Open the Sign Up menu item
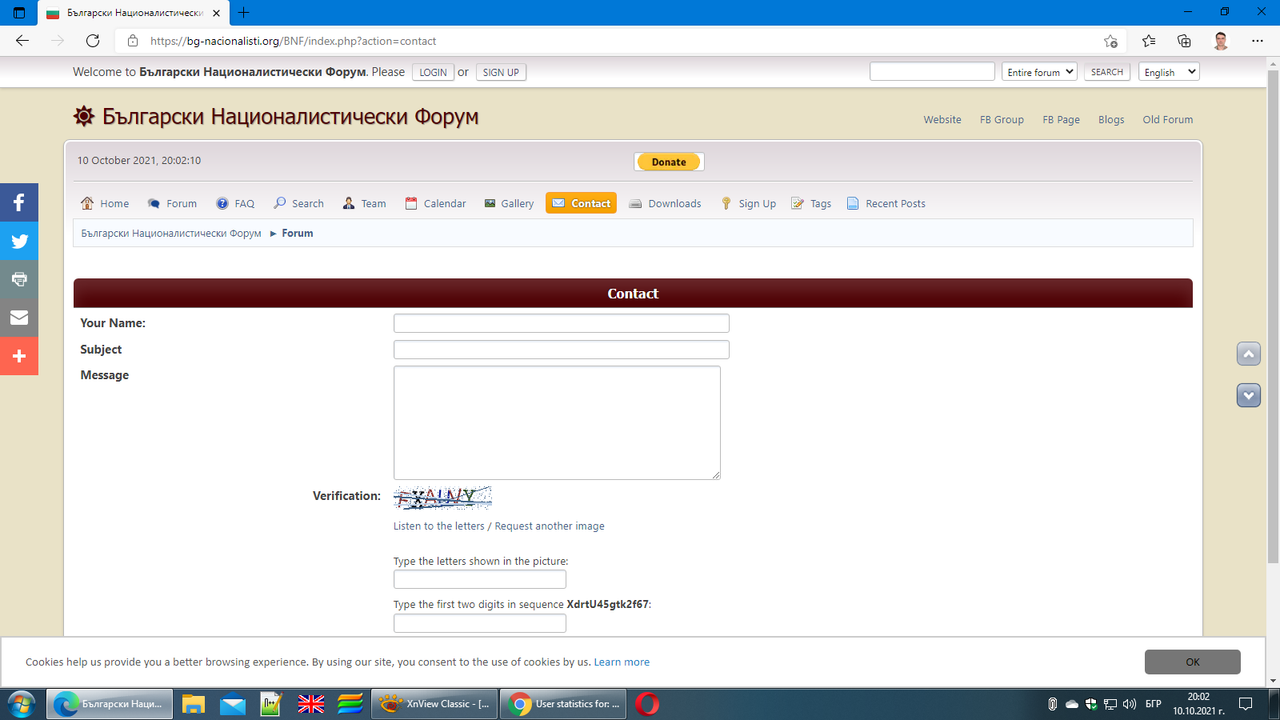The width and height of the screenshot is (1280, 720). 748,203
